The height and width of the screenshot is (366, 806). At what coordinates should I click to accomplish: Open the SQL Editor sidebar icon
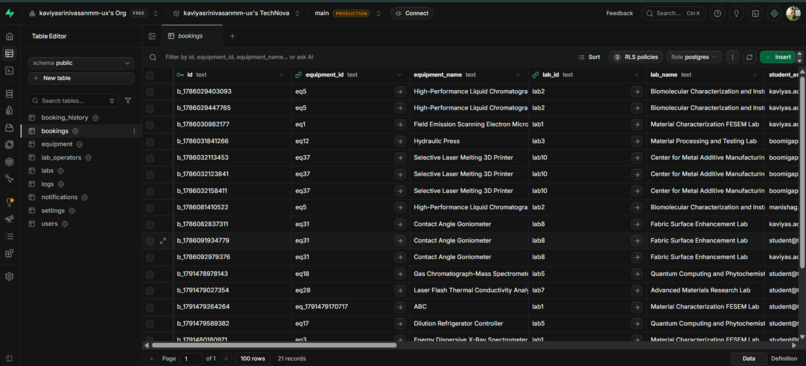coord(9,70)
